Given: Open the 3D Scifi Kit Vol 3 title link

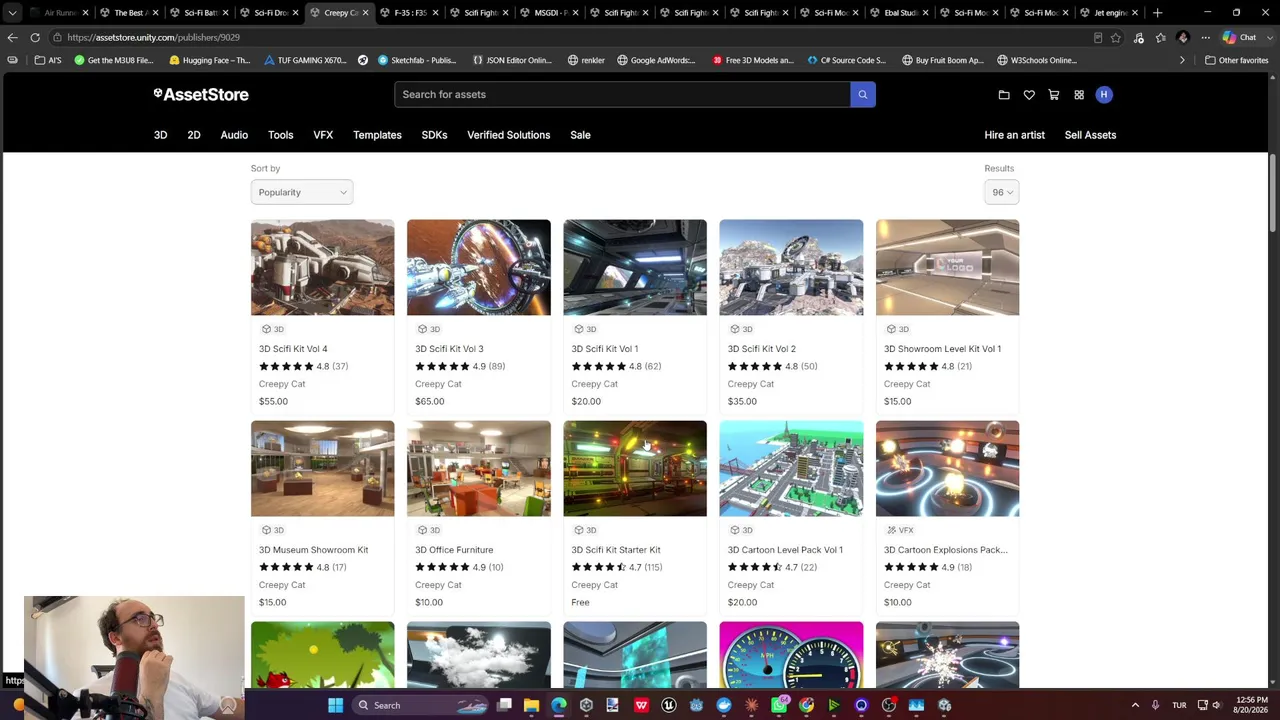Looking at the screenshot, I should [449, 349].
